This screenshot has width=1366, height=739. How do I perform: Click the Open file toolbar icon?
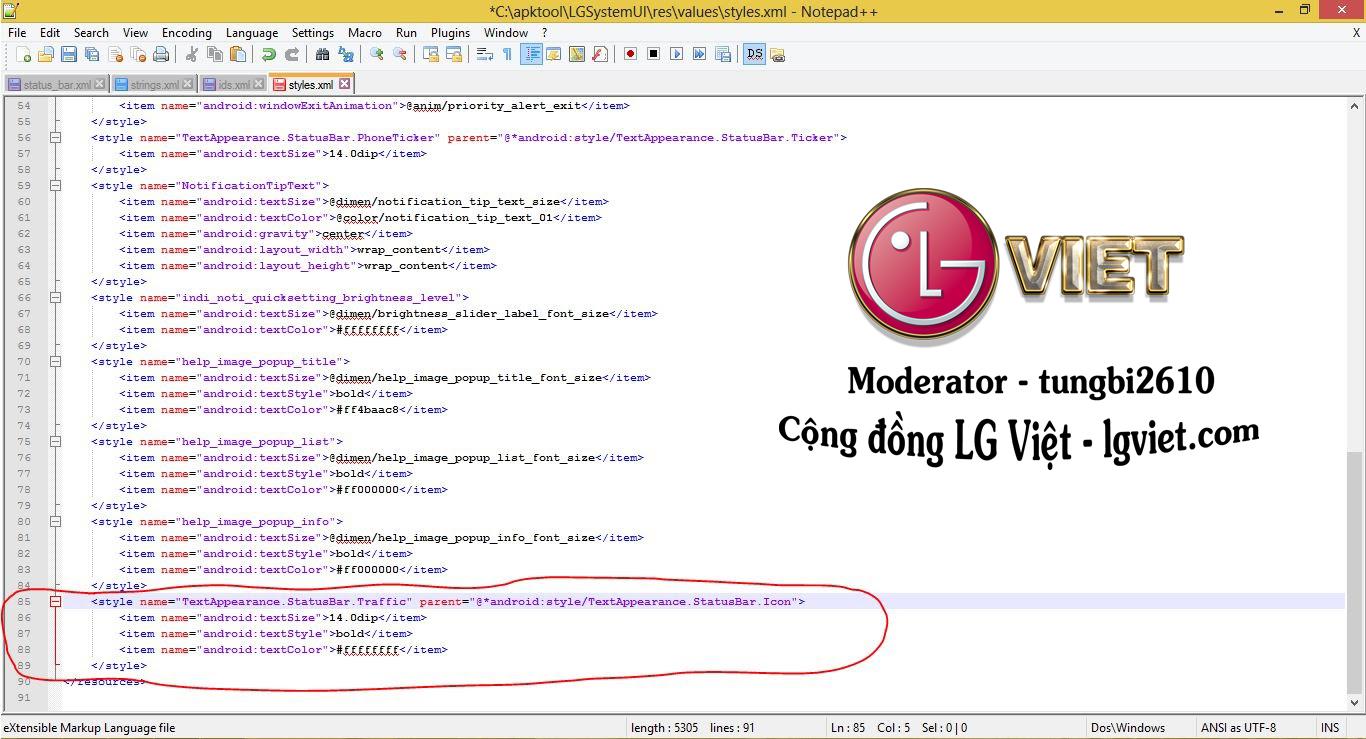[46, 54]
